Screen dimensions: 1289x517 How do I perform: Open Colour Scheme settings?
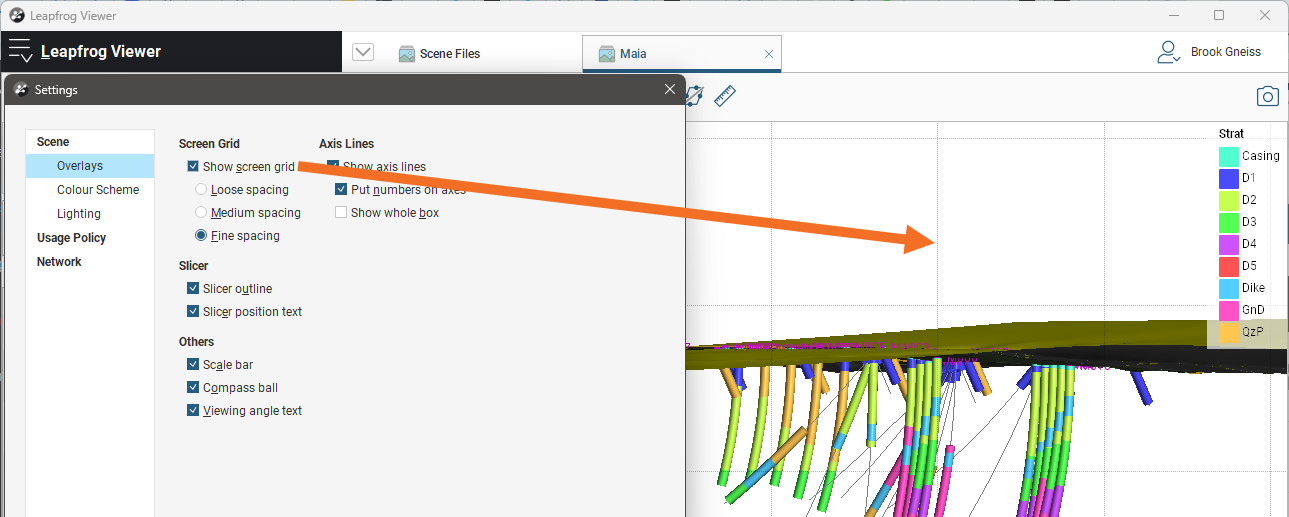tap(98, 190)
